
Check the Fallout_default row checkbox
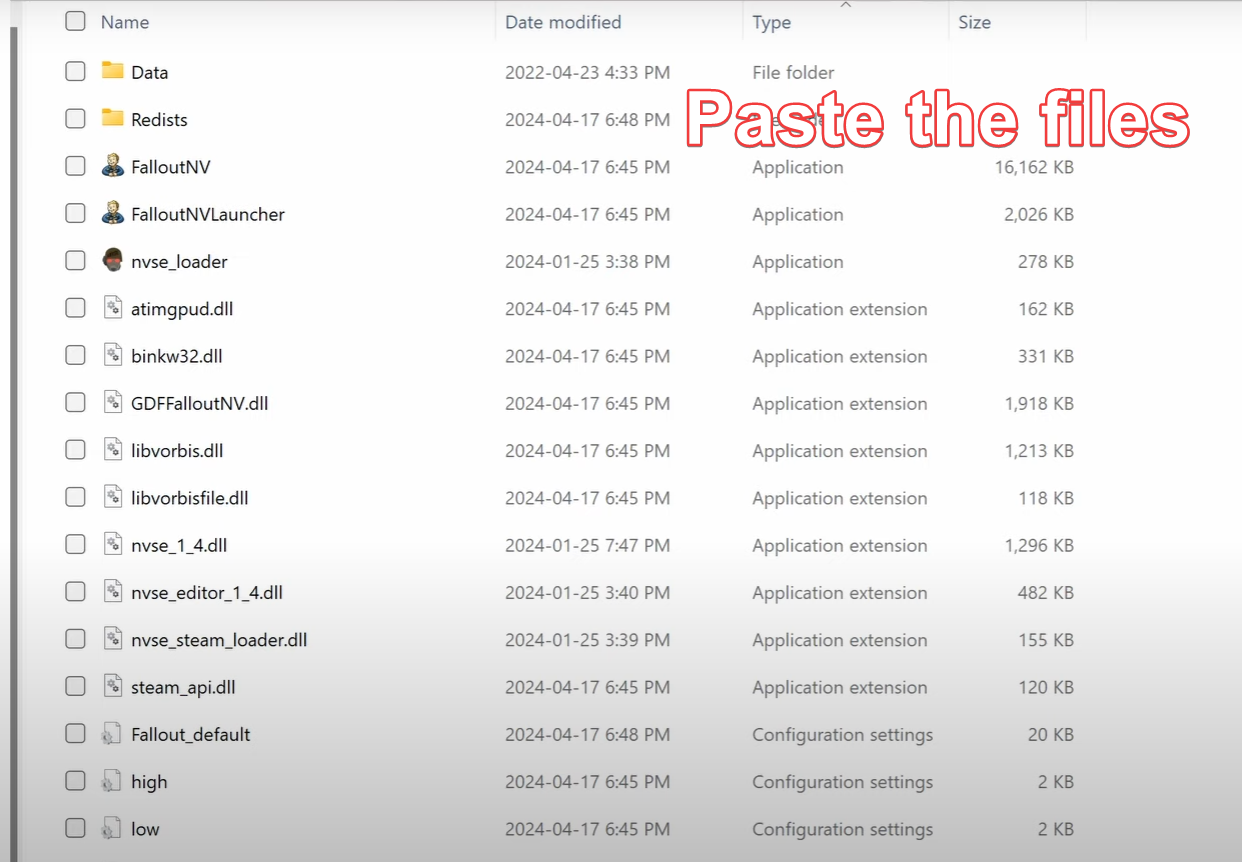tap(75, 734)
